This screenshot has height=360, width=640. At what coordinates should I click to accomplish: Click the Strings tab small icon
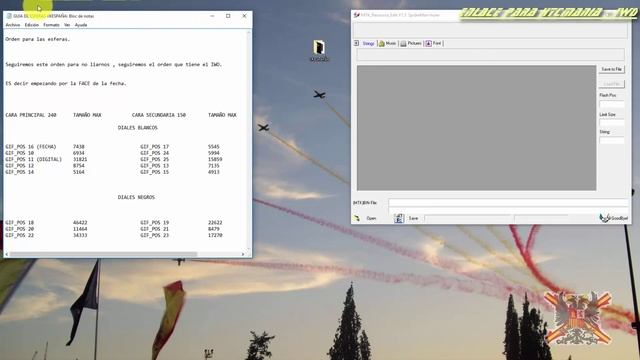(x=356, y=43)
